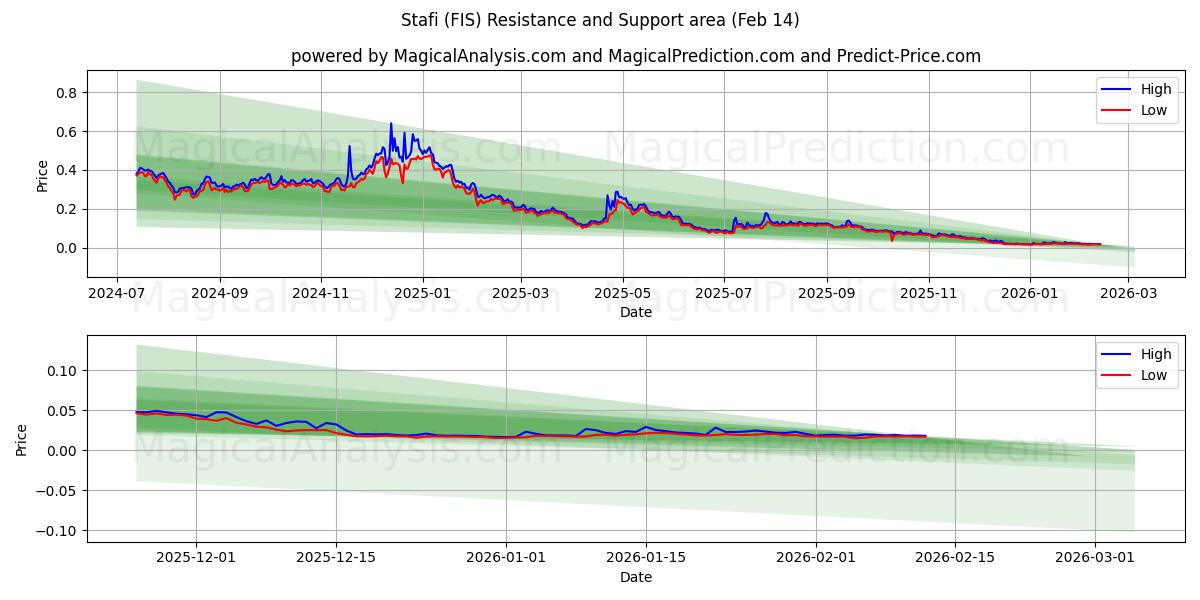Click the December 2024 price peak on High line
This screenshot has height=600, width=1200.
(391, 124)
